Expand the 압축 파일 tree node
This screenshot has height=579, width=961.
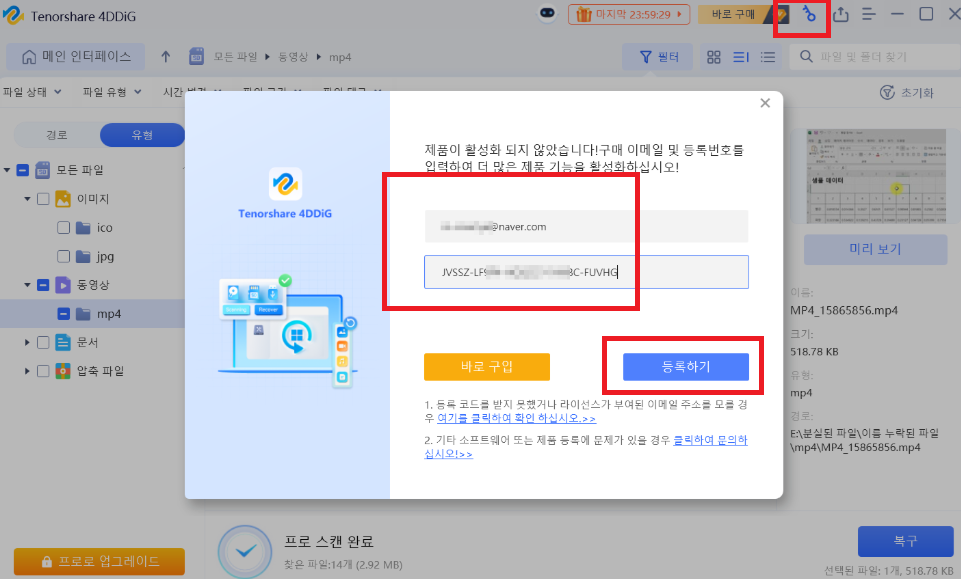27,371
